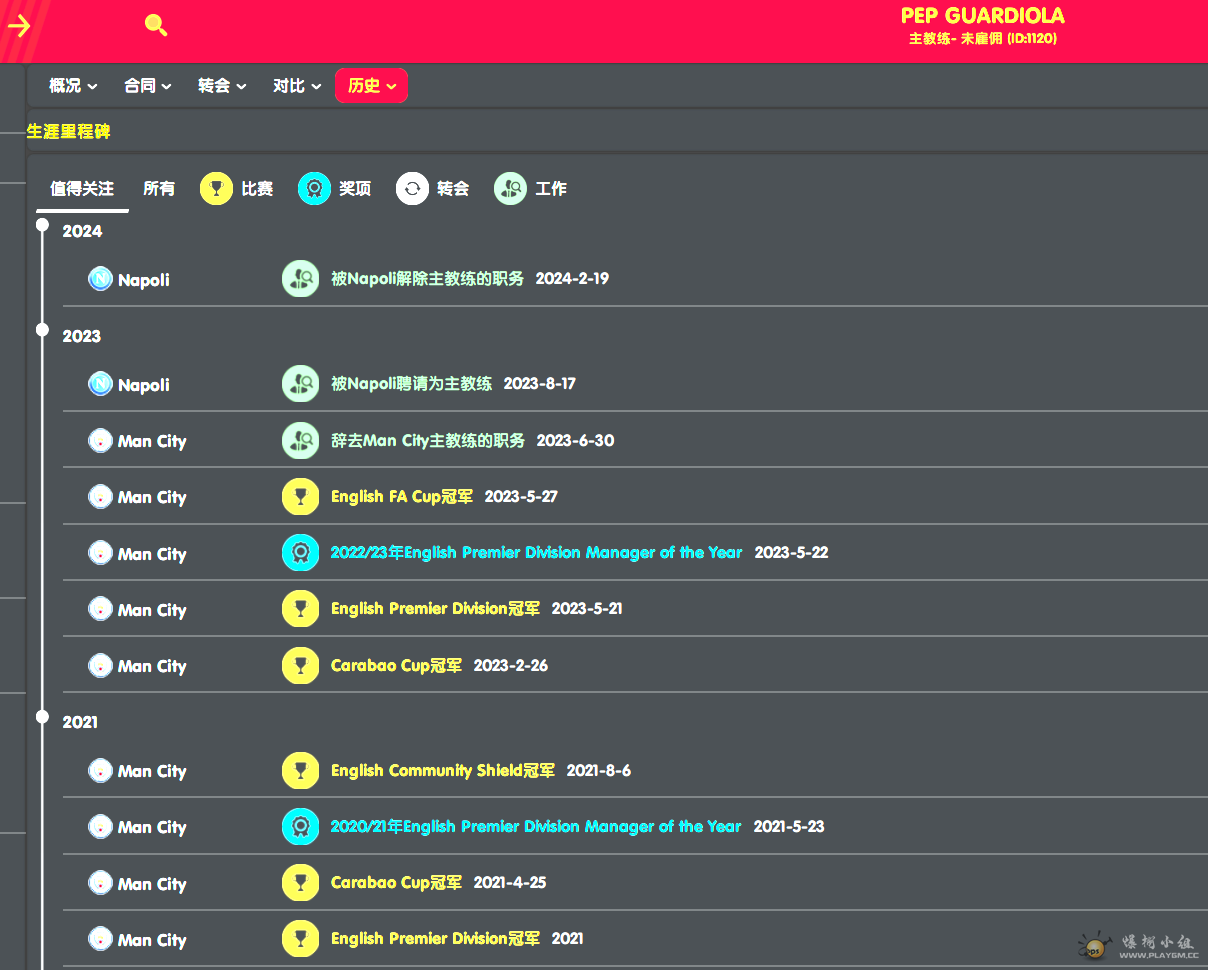The width and height of the screenshot is (1208, 970).
Task: Click 2020/21年English Premier Division Manager of the Year
Action: (x=536, y=827)
